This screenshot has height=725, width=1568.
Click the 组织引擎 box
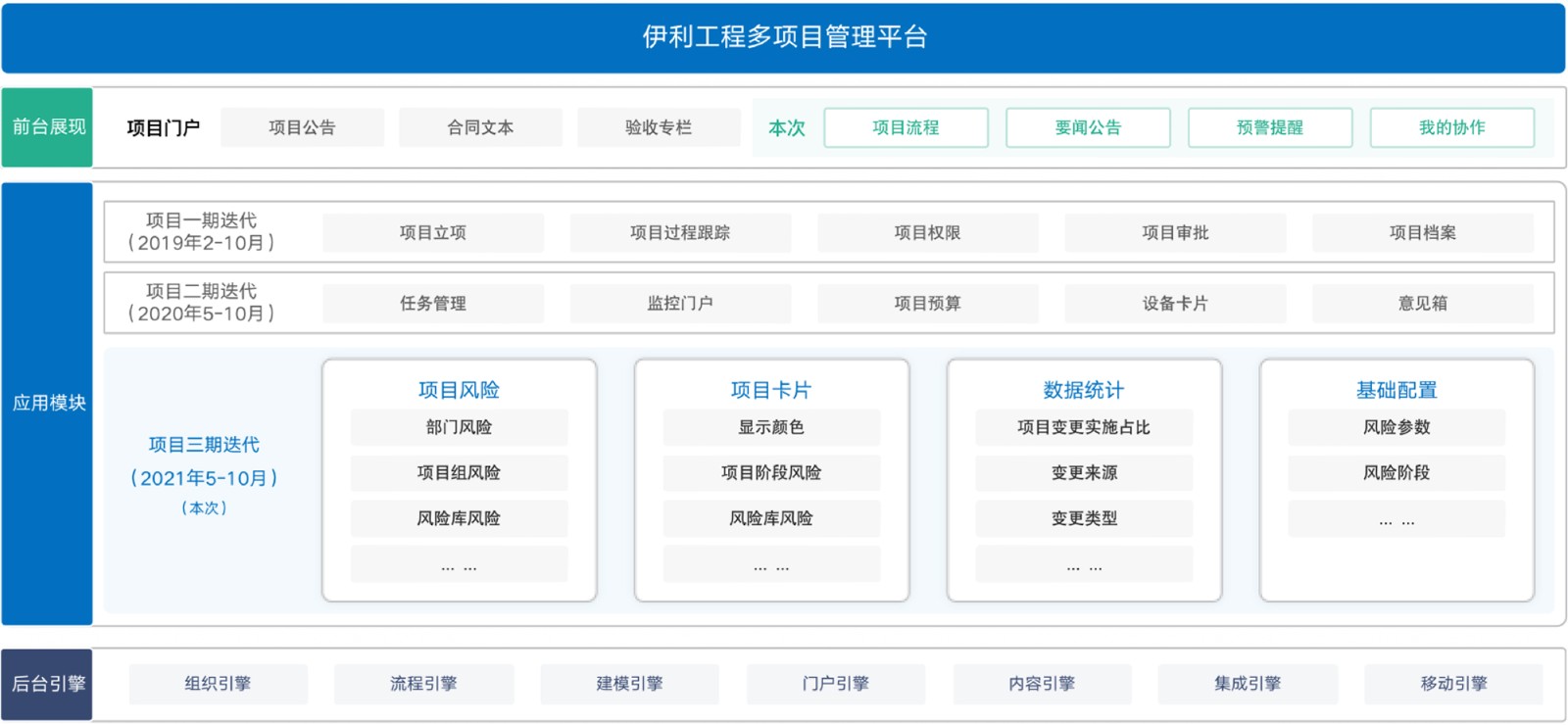pyautogui.click(x=218, y=684)
